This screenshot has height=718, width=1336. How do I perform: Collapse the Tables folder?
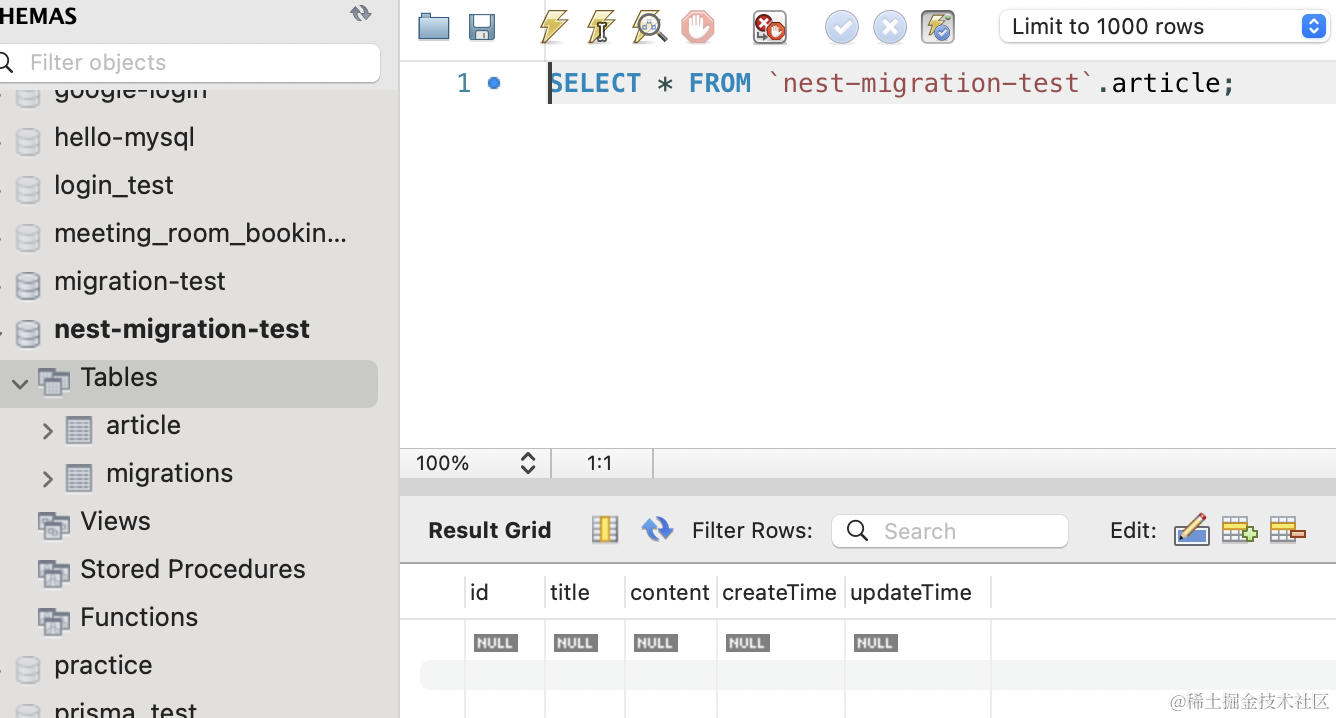[19, 383]
